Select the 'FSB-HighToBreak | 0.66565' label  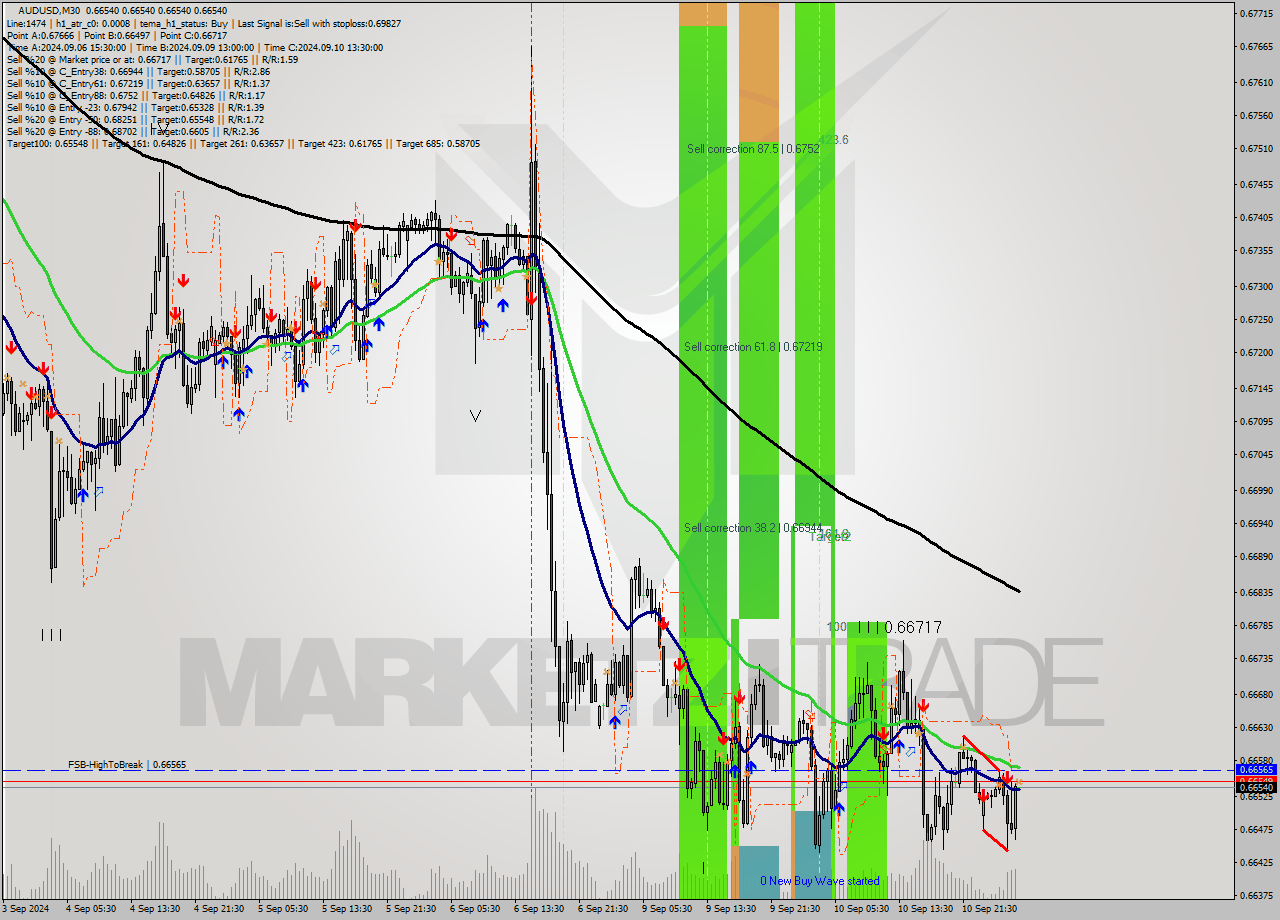pyautogui.click(x=127, y=764)
